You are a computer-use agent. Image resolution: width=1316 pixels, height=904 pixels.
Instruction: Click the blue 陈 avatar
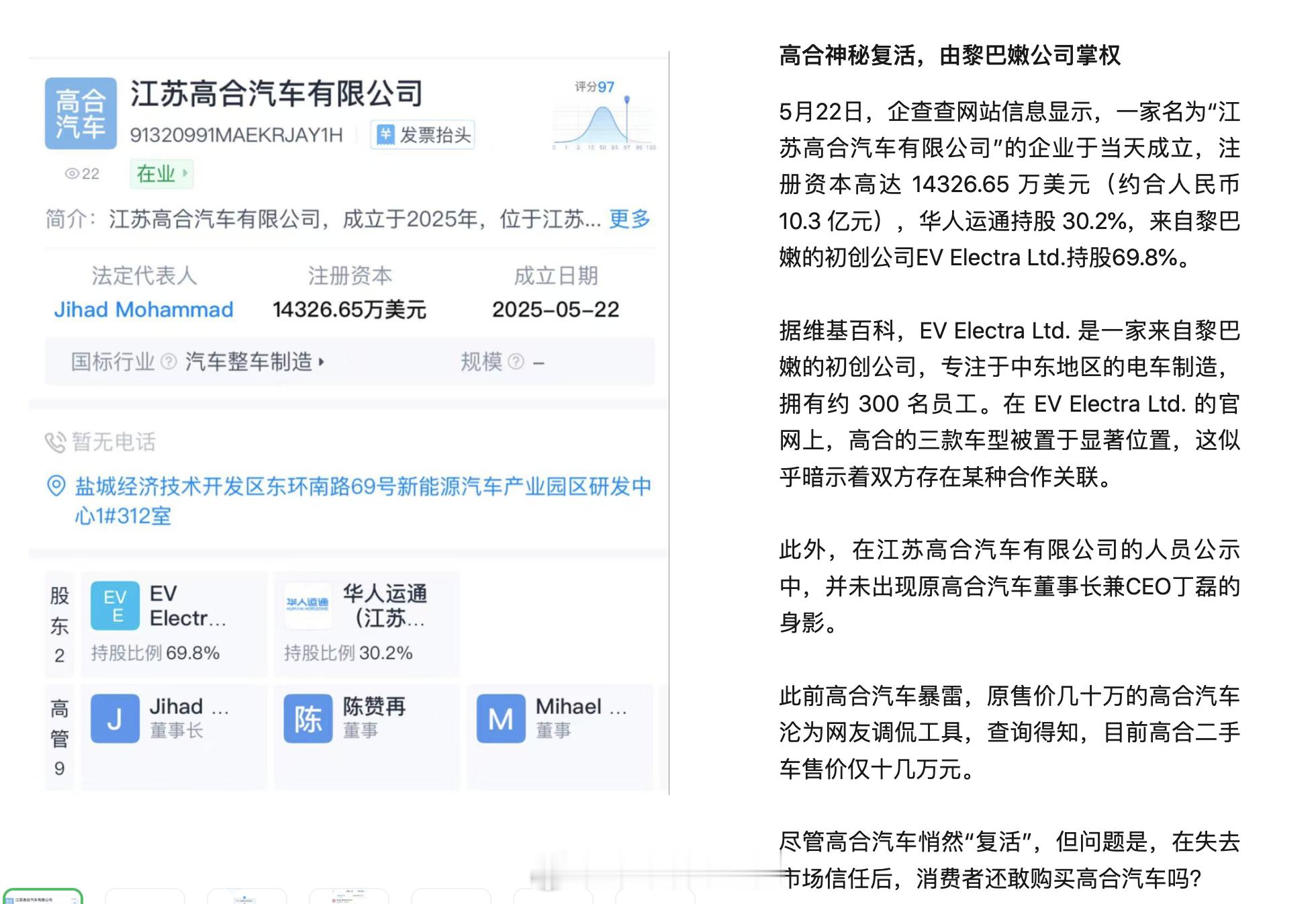pyautogui.click(x=308, y=719)
